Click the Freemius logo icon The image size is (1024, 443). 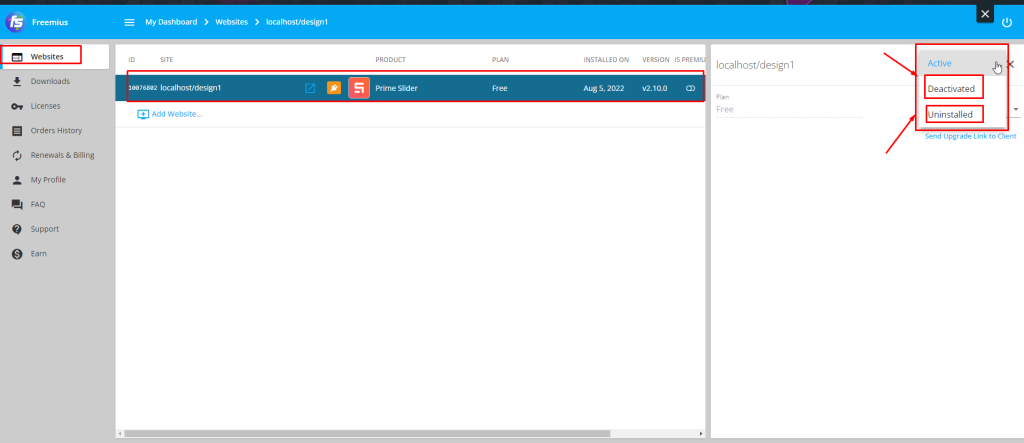coord(16,22)
